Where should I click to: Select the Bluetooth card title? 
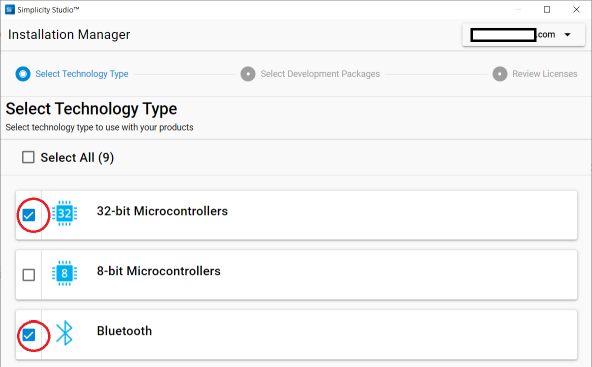[124, 331]
